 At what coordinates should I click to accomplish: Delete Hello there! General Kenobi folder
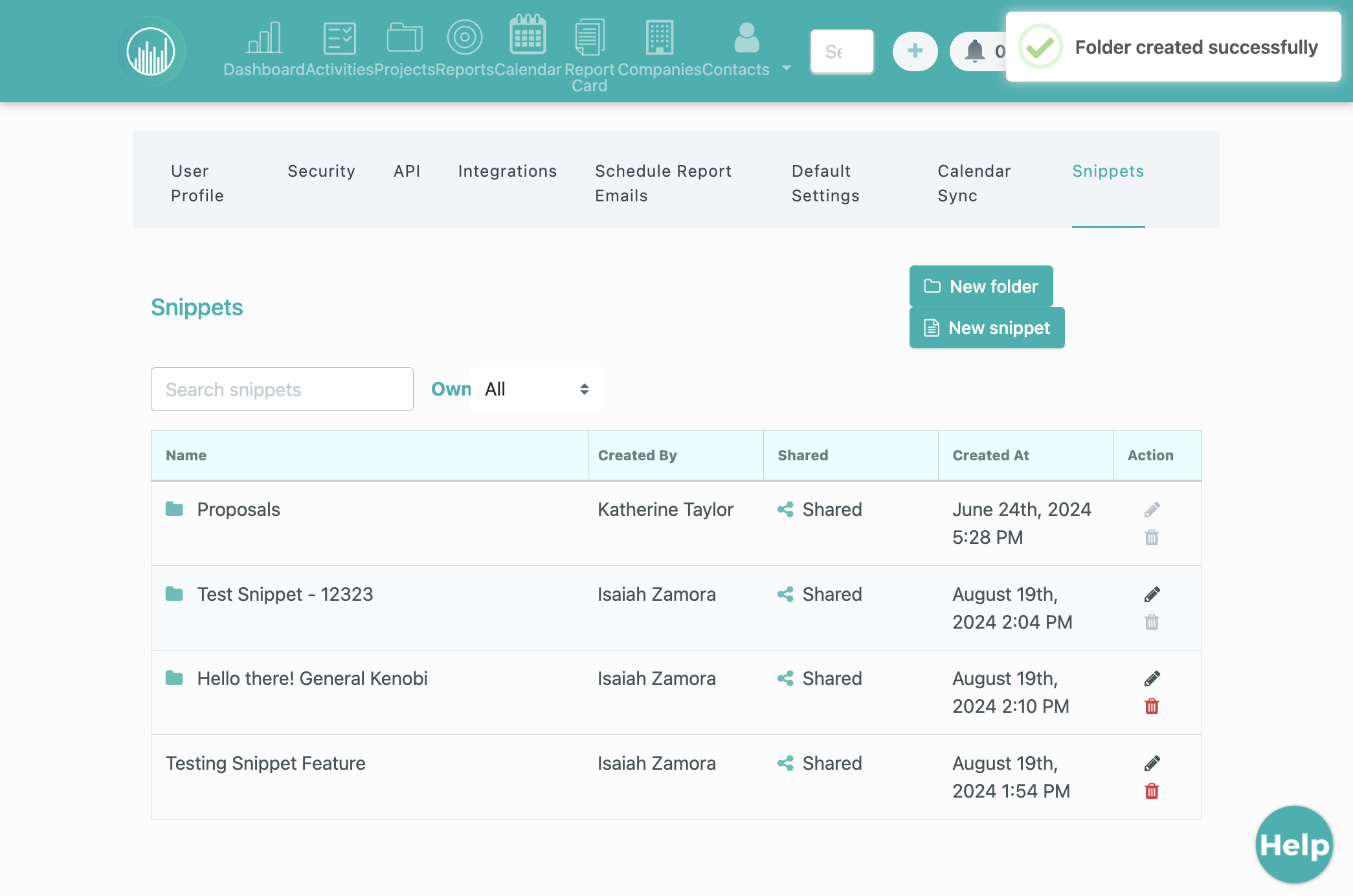pos(1152,706)
